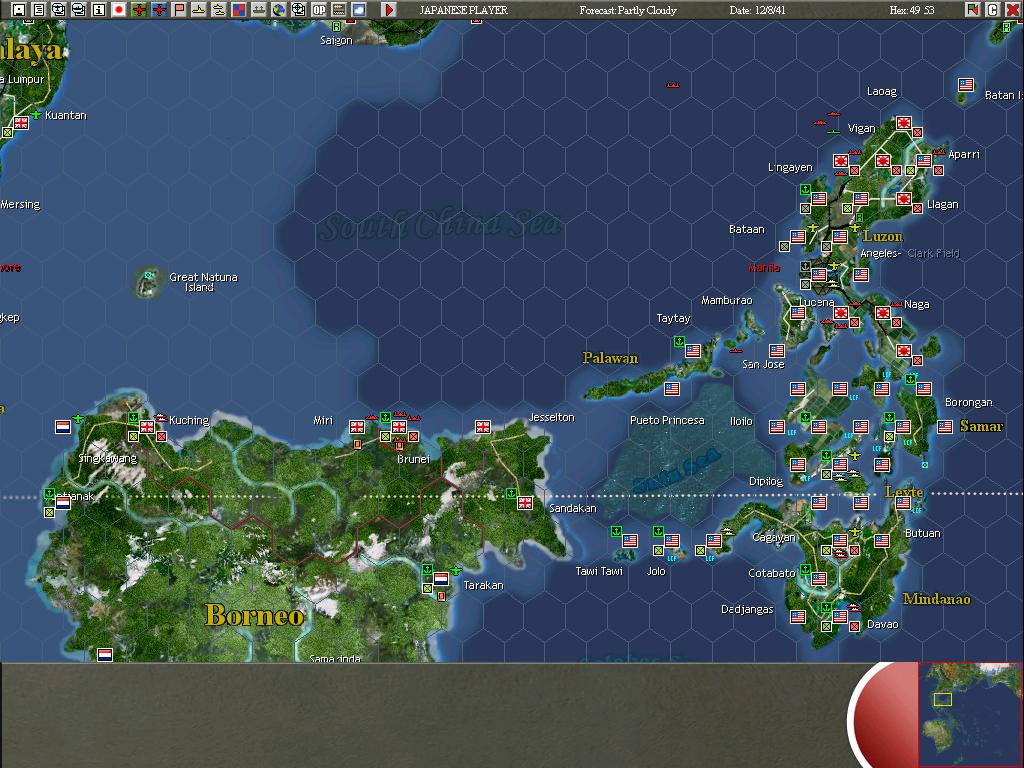1024x768 pixels.
Task: Click the orange flag toolbar icon
Action: (179, 10)
